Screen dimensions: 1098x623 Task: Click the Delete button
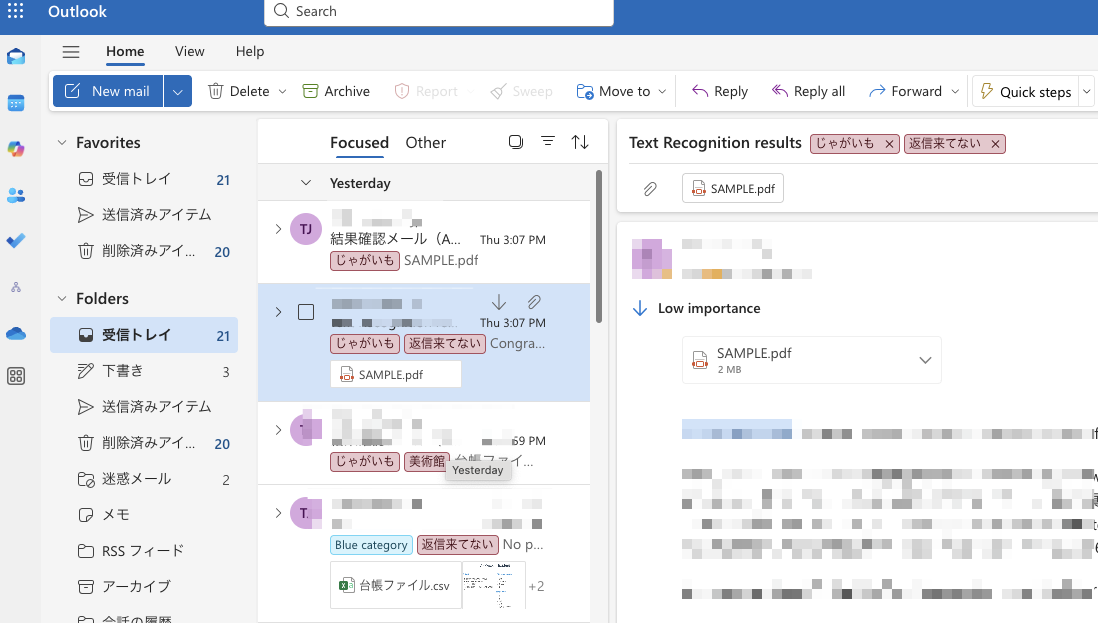[x=239, y=92]
